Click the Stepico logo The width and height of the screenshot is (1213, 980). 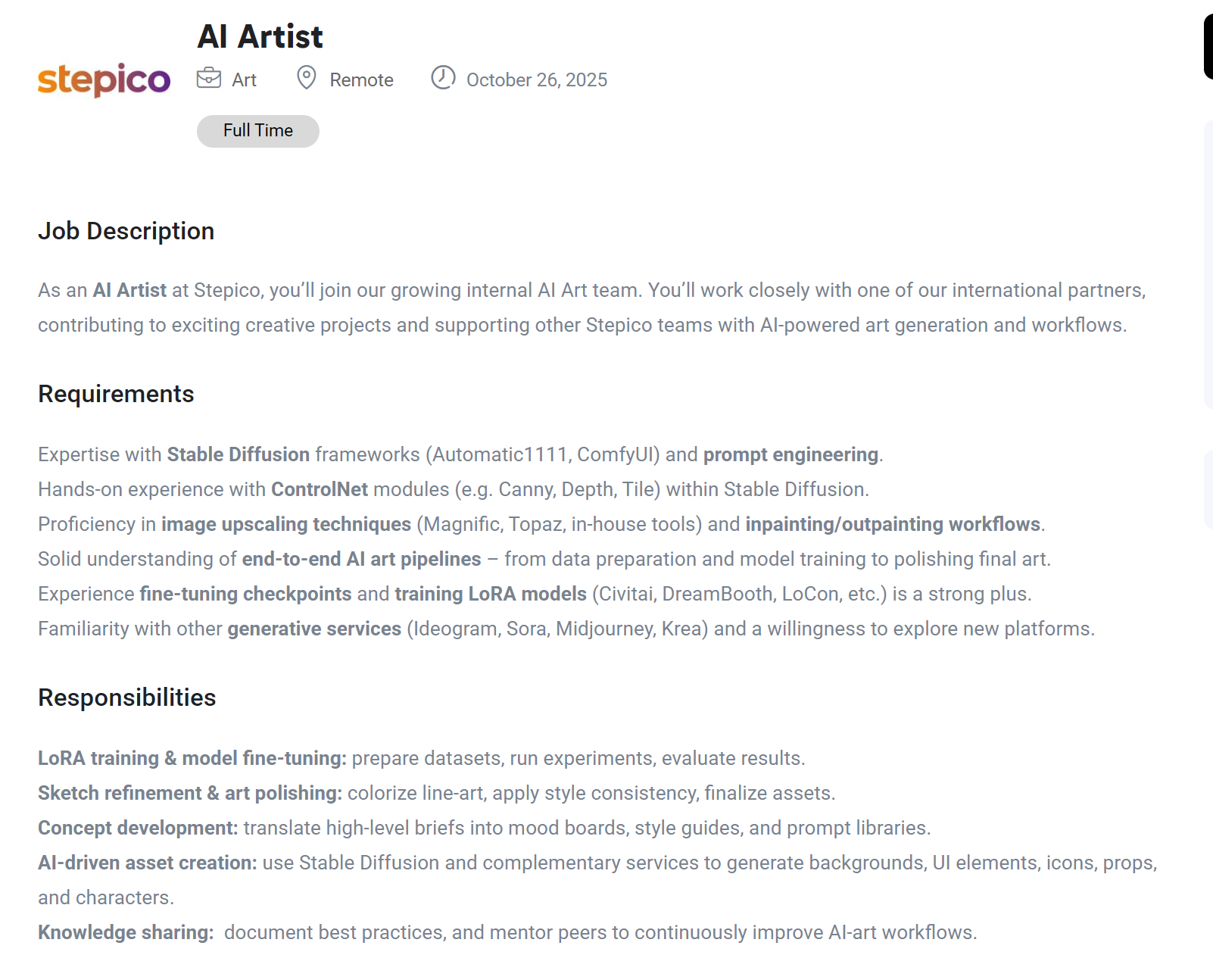(x=104, y=80)
